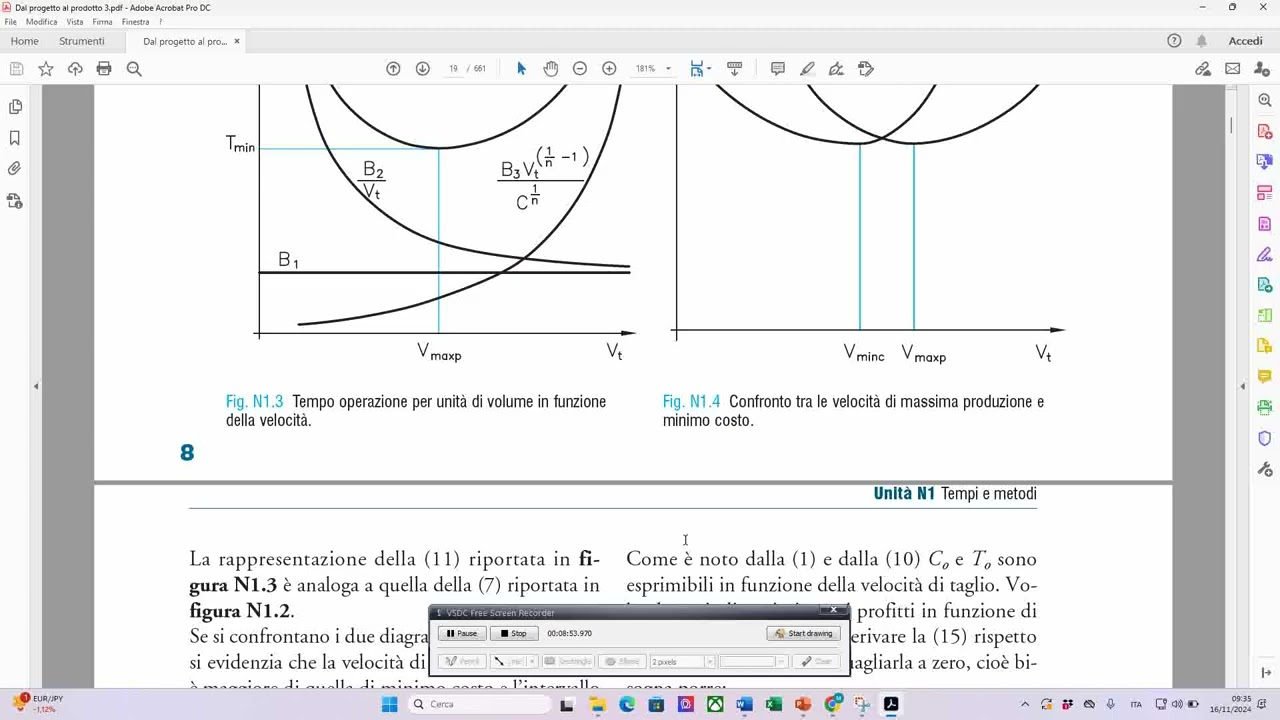Go to the previous page arrow
Screen dimensions: 1280x720
pos(393,69)
